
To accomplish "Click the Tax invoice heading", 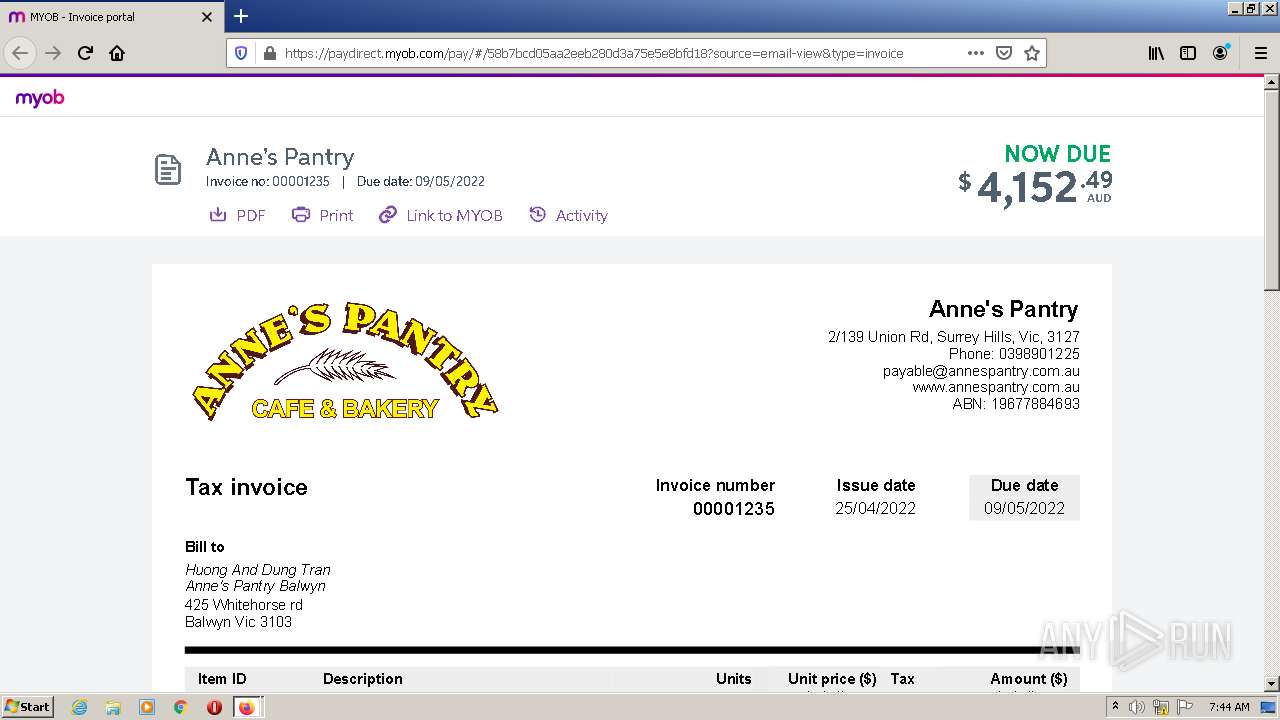I will tap(246, 487).
